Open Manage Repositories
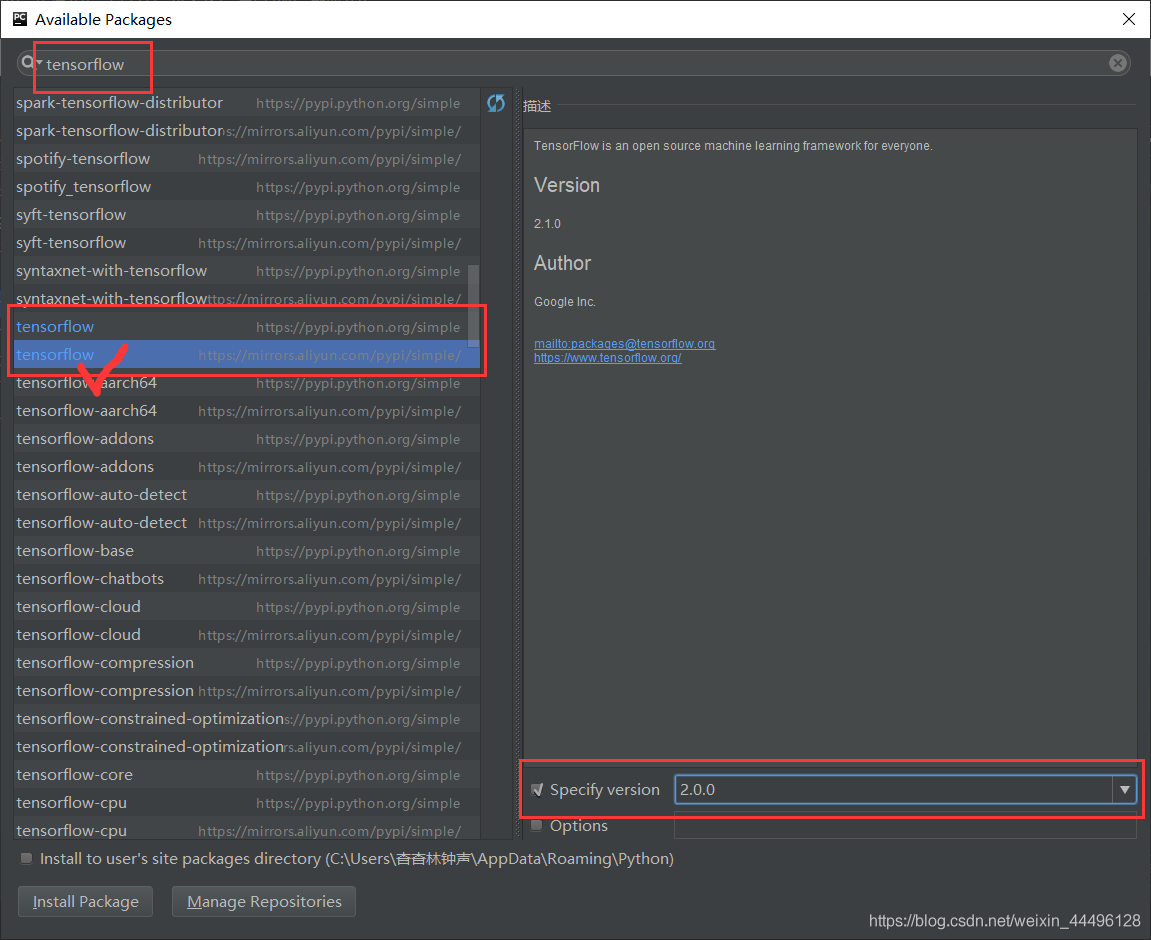The height and width of the screenshot is (940, 1151). 264,901
